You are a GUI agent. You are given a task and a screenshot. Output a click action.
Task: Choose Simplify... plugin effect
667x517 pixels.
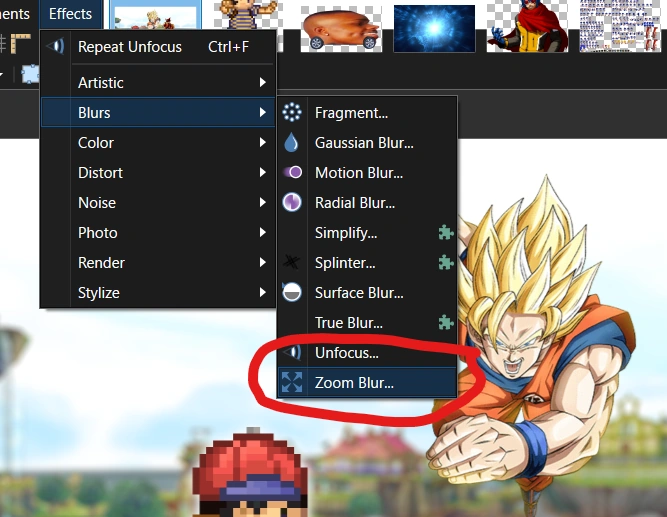pyautogui.click(x=367, y=233)
